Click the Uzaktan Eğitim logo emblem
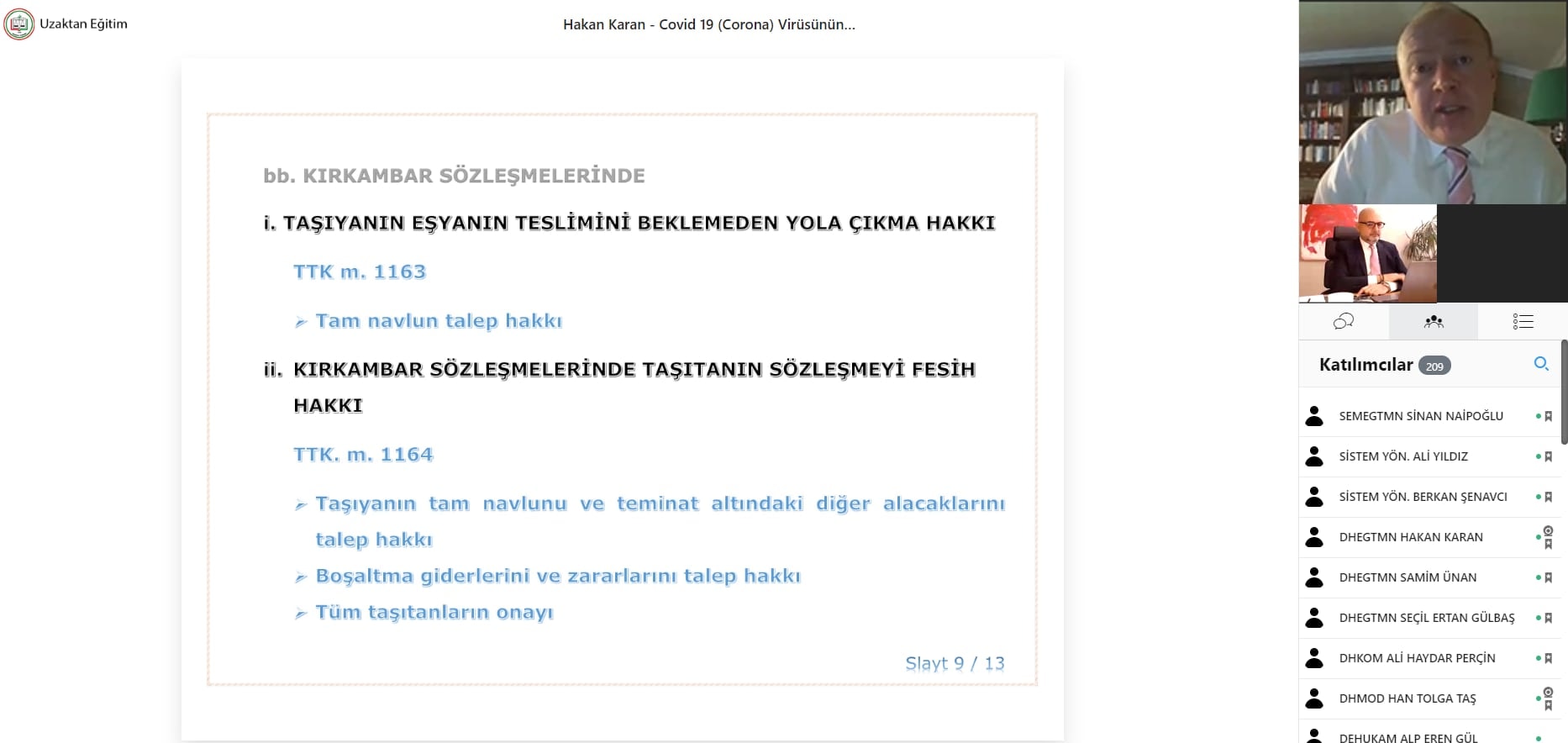The width and height of the screenshot is (1568, 743). [19, 24]
